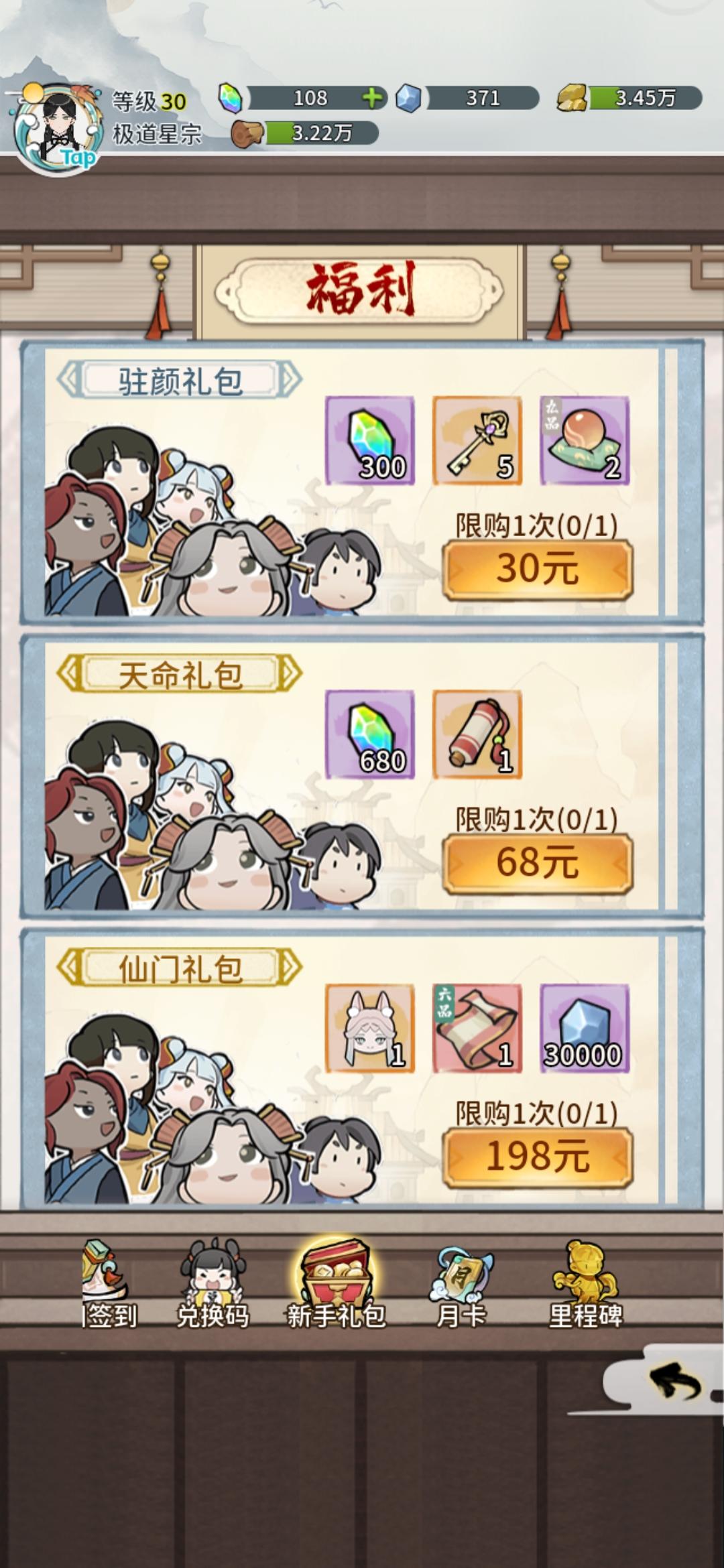Image resolution: width=724 pixels, height=1568 pixels.
Task: Inspect the 680 rainbow gem reward
Action: tap(370, 734)
